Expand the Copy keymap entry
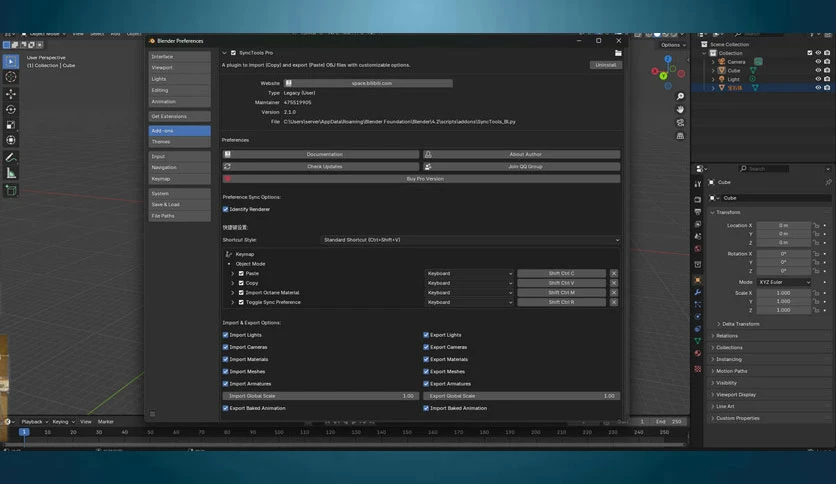 click(x=232, y=283)
